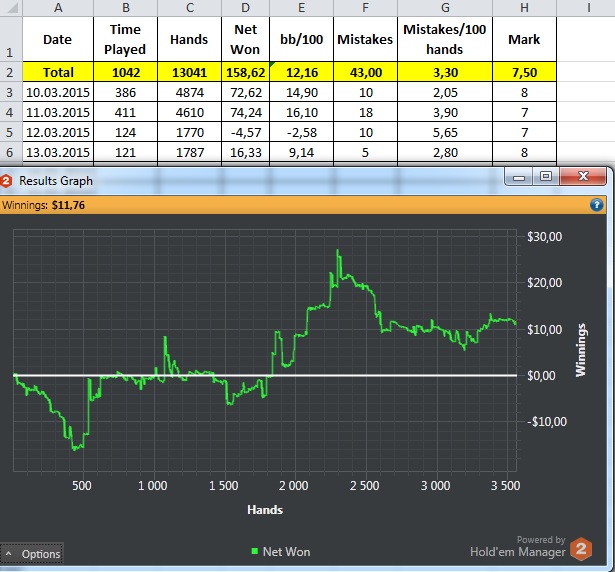The image size is (615, 572).
Task: Select total mark 7,50 cell
Action: pyautogui.click(x=524, y=72)
